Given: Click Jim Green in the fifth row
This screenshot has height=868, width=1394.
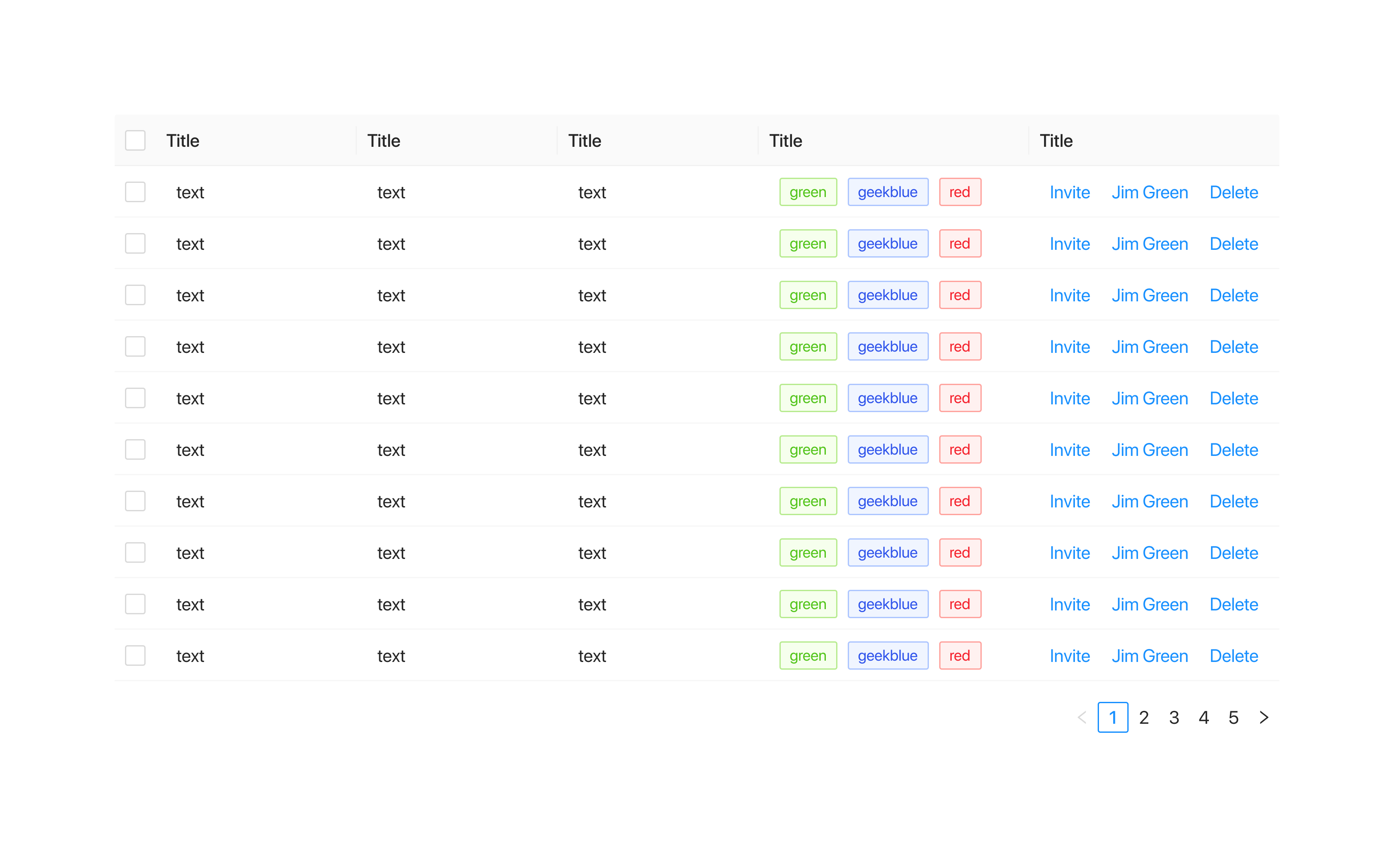Looking at the screenshot, I should pyautogui.click(x=1149, y=398).
